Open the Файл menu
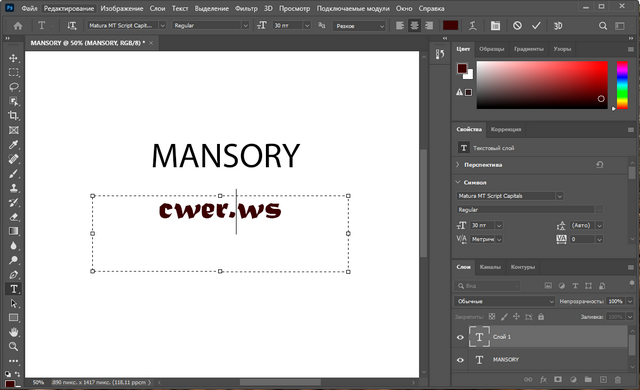The height and width of the screenshot is (390, 640). tap(29, 8)
